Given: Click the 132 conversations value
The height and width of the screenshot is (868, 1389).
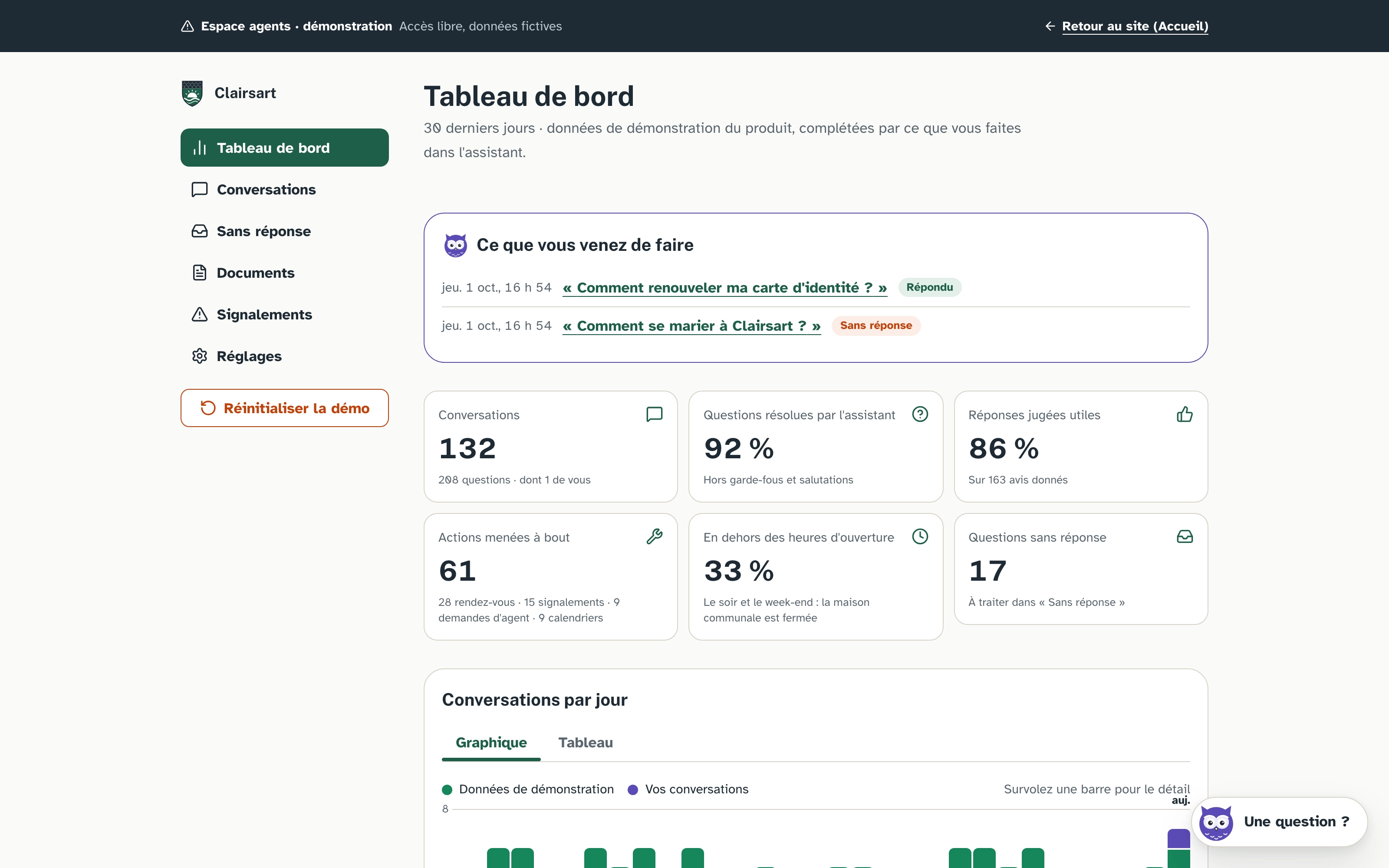Looking at the screenshot, I should click(x=467, y=448).
